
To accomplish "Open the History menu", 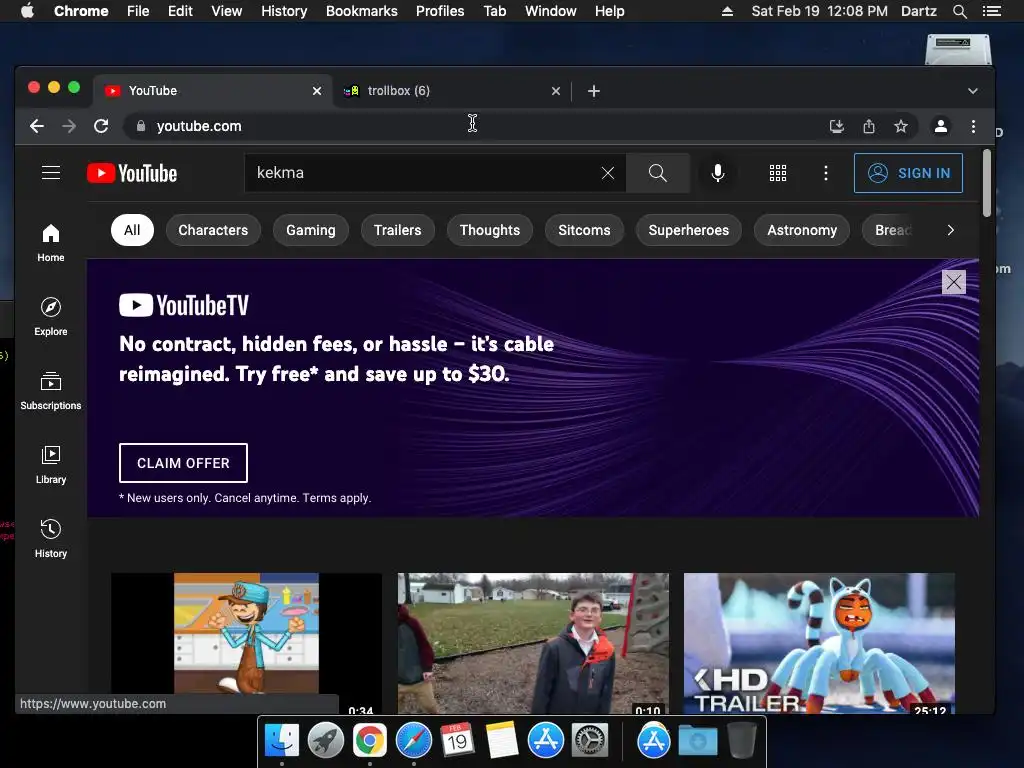I will pos(284,11).
